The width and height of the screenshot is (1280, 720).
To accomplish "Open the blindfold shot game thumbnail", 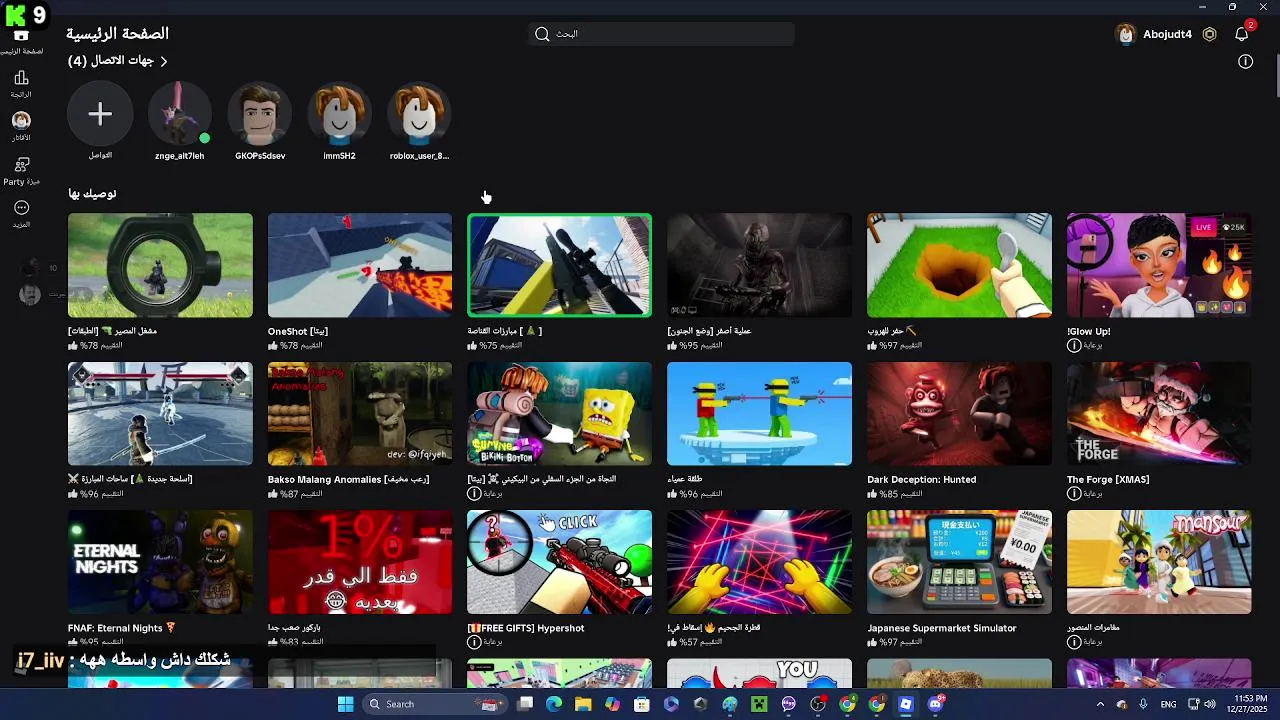I will [760, 414].
